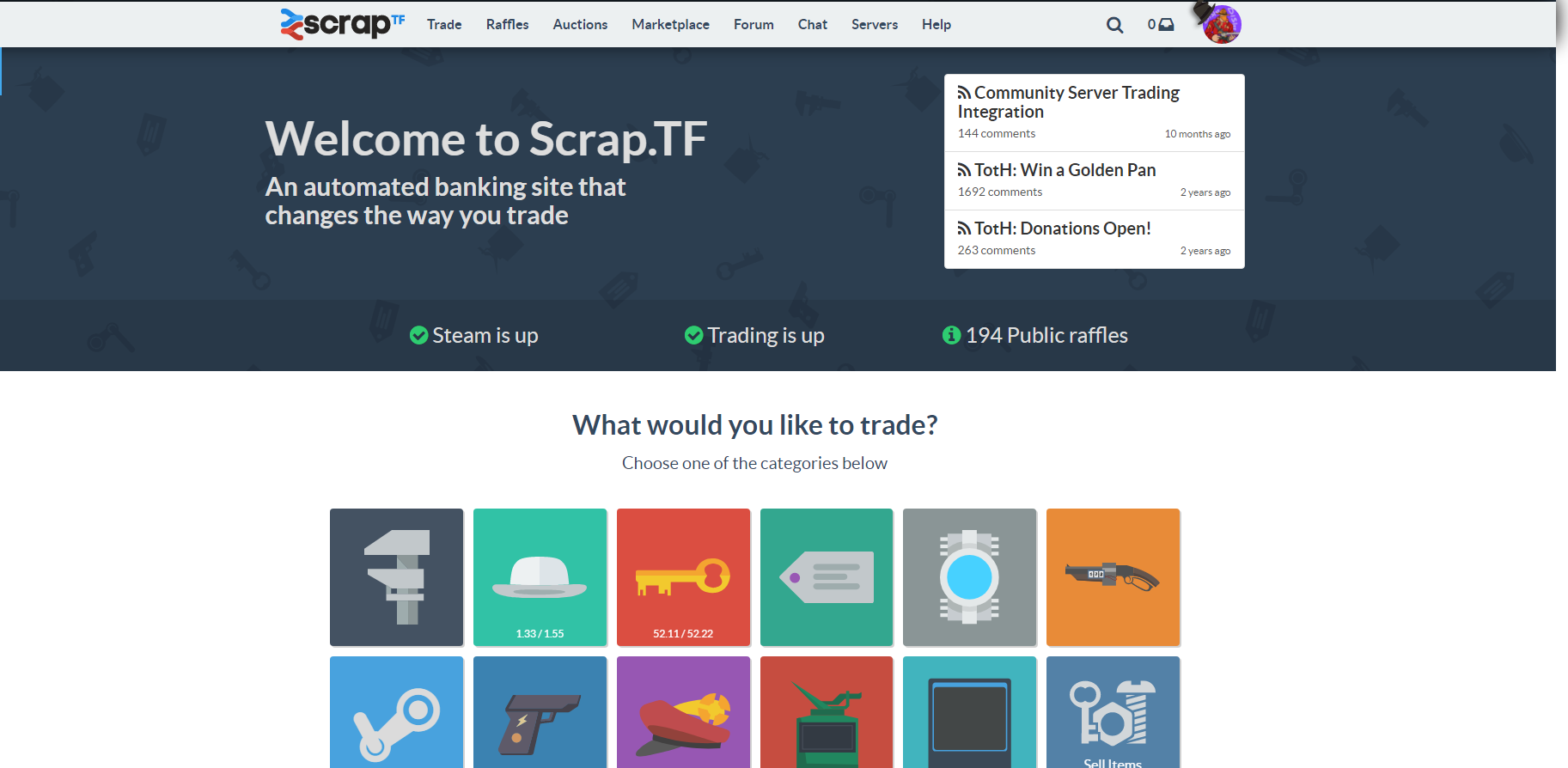Click the Welcome to Scrap.TF heading
1568x768 pixels.
486,139
